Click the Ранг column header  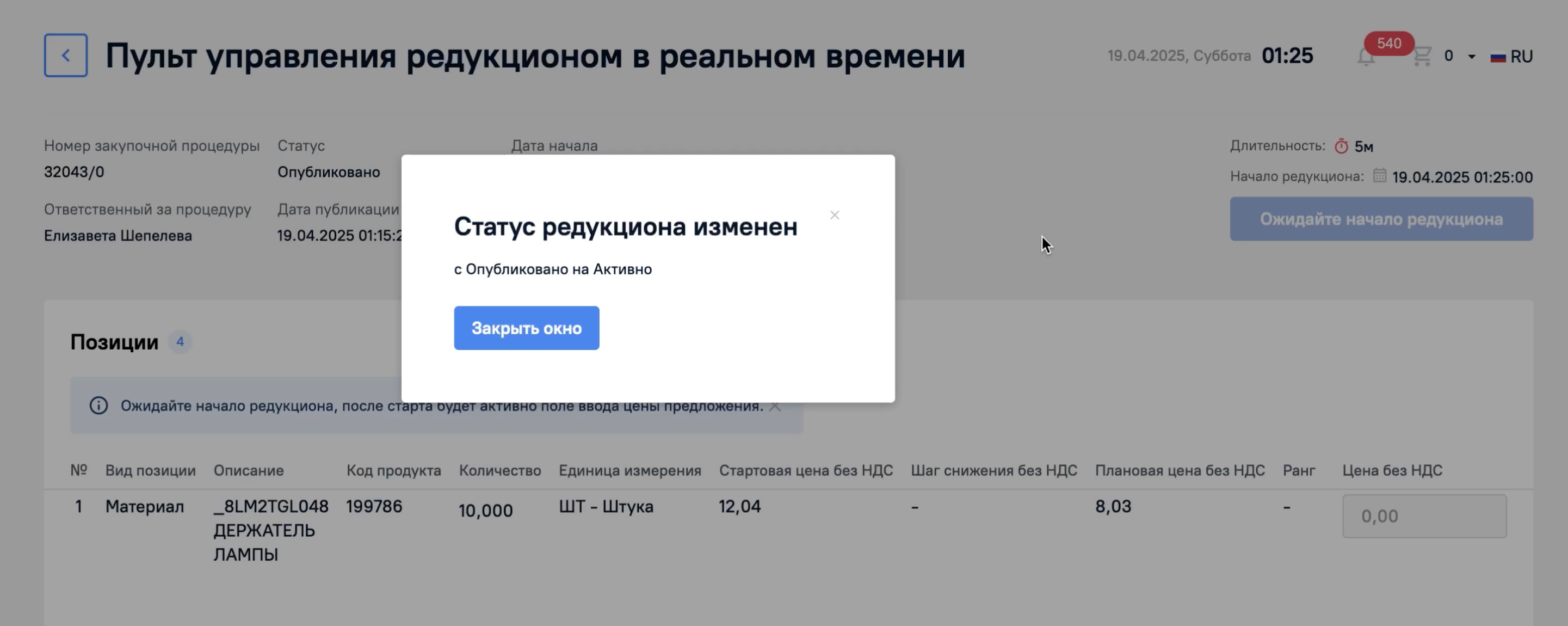[1299, 471]
